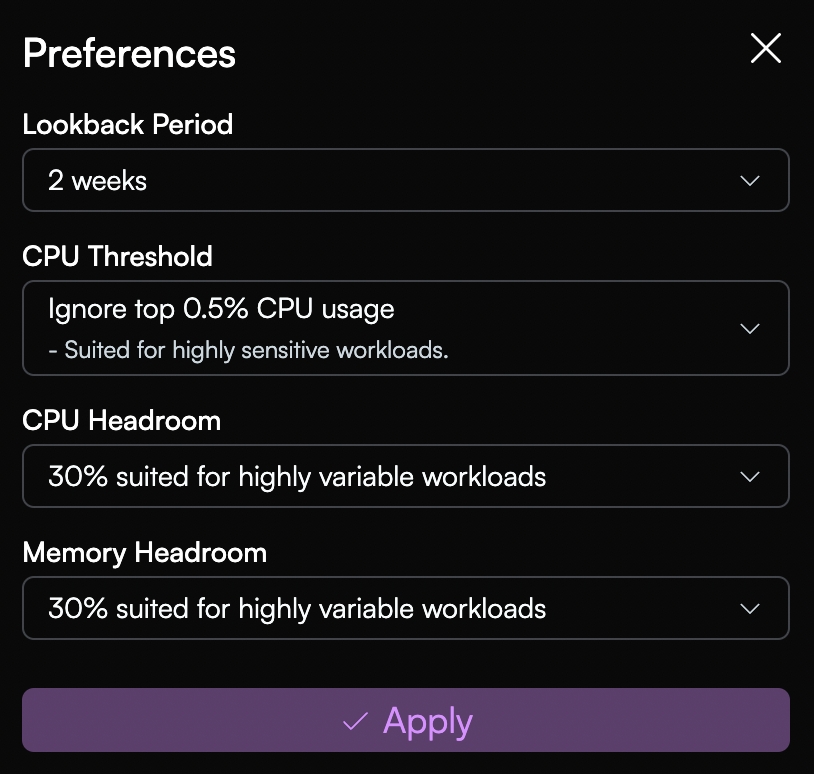
Task: Click the chevron arrow in CPU Headroom field
Action: click(x=750, y=477)
